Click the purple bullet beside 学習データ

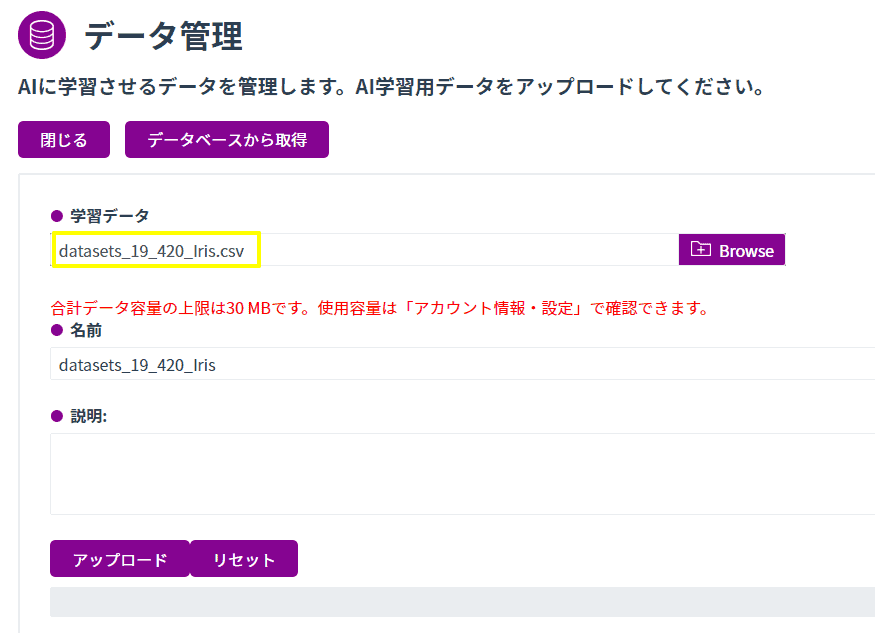tap(56, 216)
